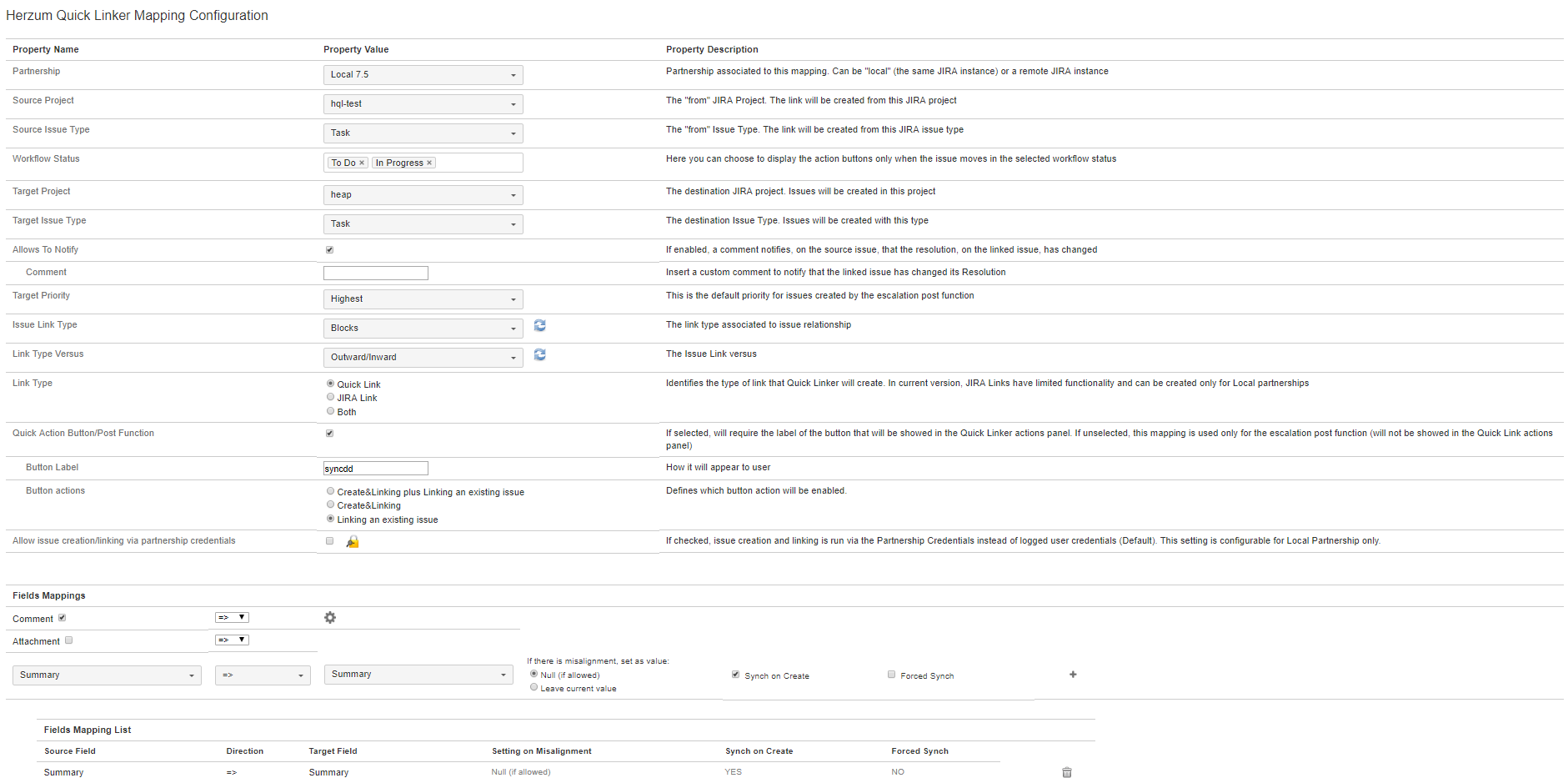Viewport: 1568px width, 778px height.
Task: Choose 'Create&Linking' button action
Action: click(x=331, y=504)
